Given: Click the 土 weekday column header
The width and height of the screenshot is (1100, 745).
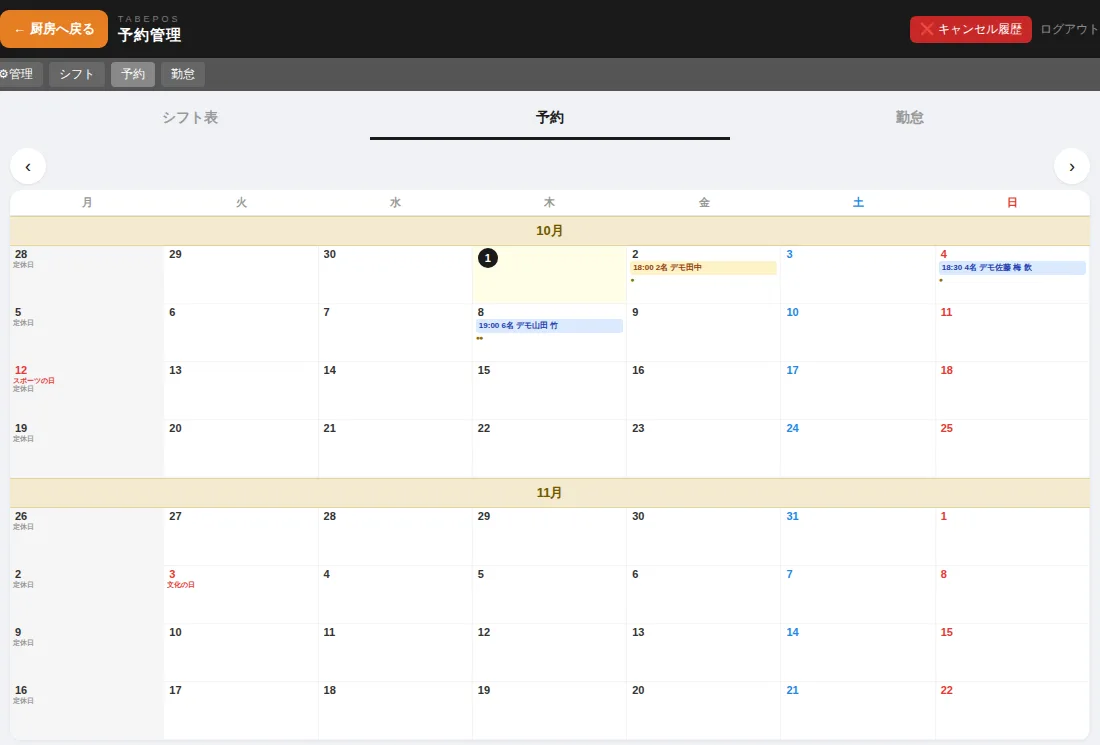Looking at the screenshot, I should click(858, 203).
